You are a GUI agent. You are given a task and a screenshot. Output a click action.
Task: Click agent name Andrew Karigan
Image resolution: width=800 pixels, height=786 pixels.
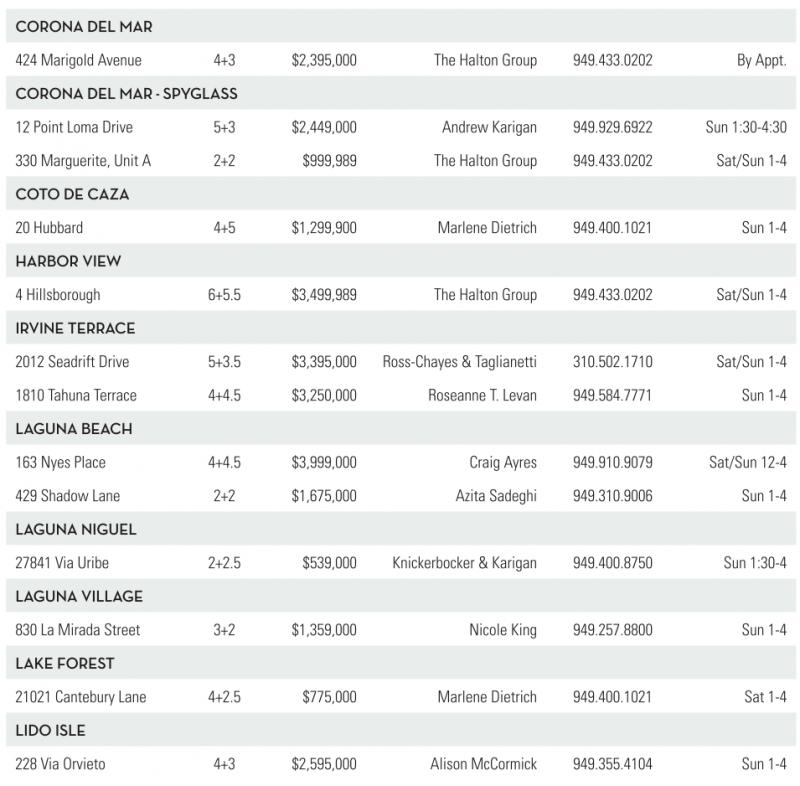click(489, 127)
